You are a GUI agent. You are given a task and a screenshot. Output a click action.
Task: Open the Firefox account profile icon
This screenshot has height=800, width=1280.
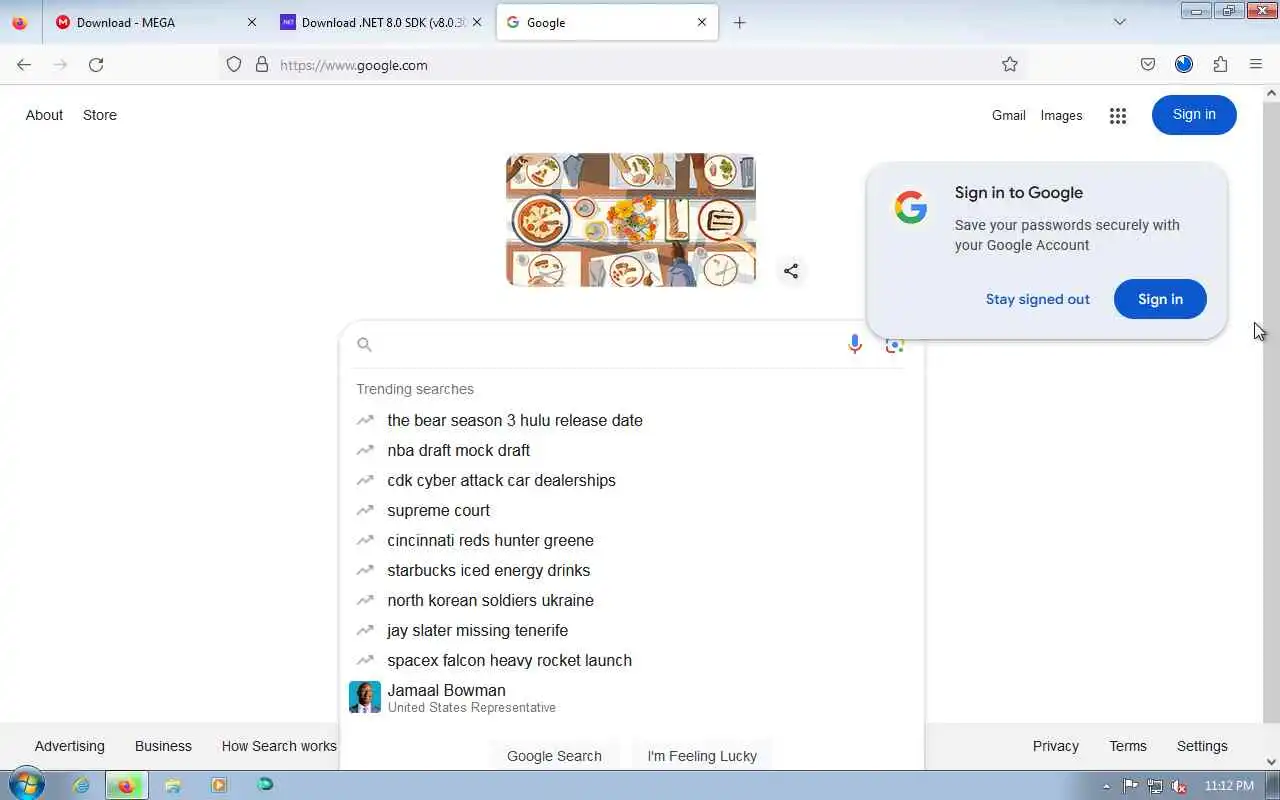pos(1184,64)
